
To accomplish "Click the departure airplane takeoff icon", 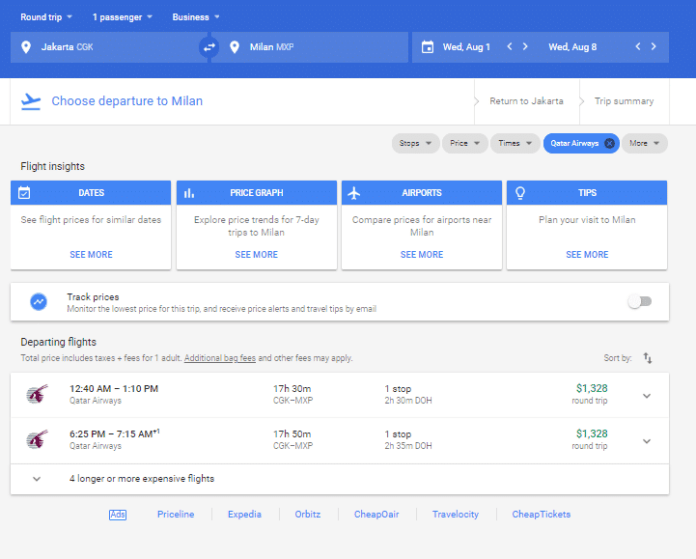I will click(31, 102).
